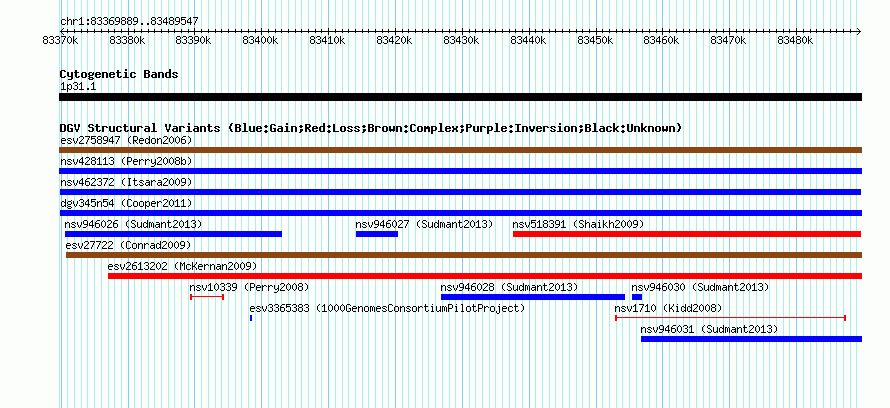This screenshot has width=890, height=408.
Task: Click the black 1p31.1 cytogenetic band bar
Action: pyautogui.click(x=460, y=98)
